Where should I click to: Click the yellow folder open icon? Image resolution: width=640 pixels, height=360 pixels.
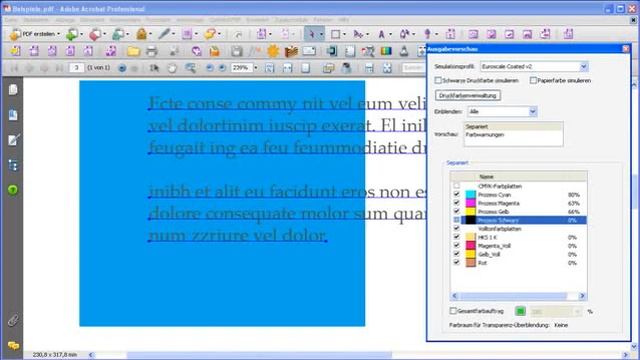(133, 51)
